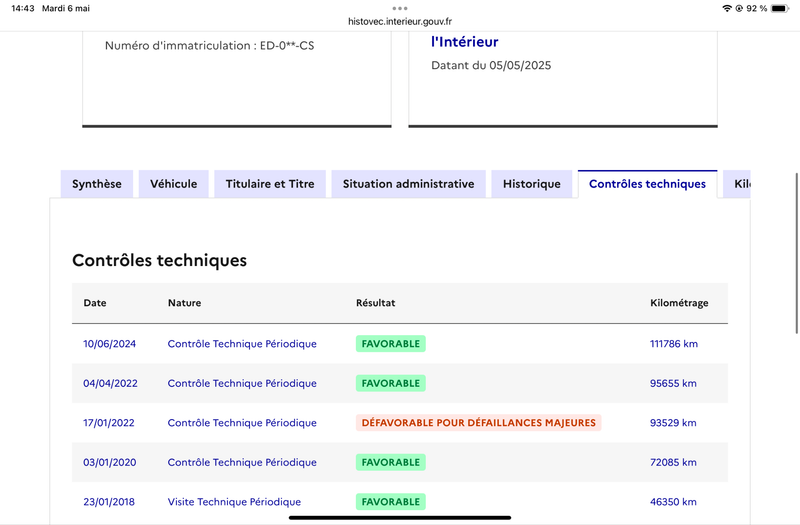Click Contrôle Technique Périodique for 10/06/2024

(x=242, y=343)
